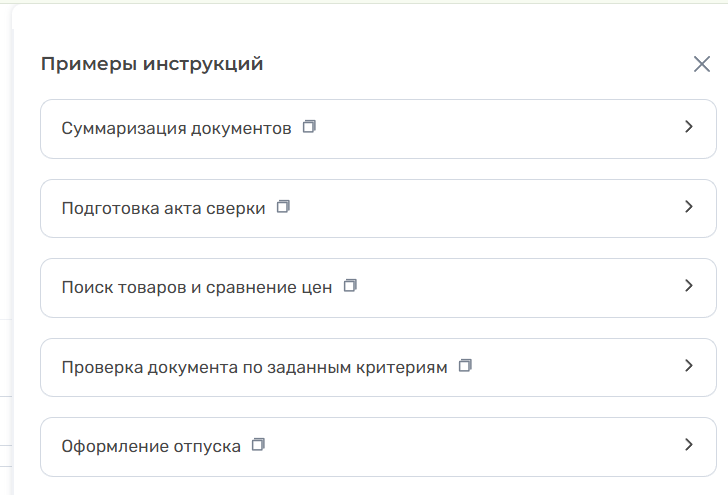Copy the Подготовка акта сверки instruction

click(283, 206)
